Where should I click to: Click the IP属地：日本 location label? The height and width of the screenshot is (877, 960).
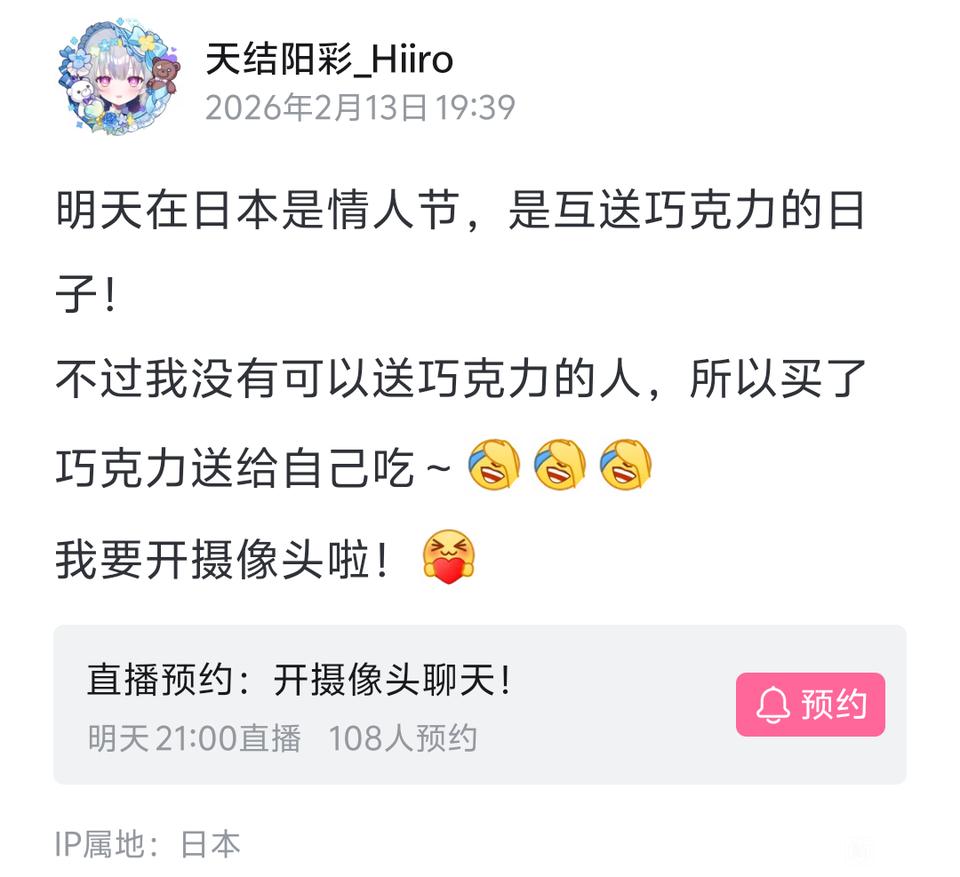148,844
